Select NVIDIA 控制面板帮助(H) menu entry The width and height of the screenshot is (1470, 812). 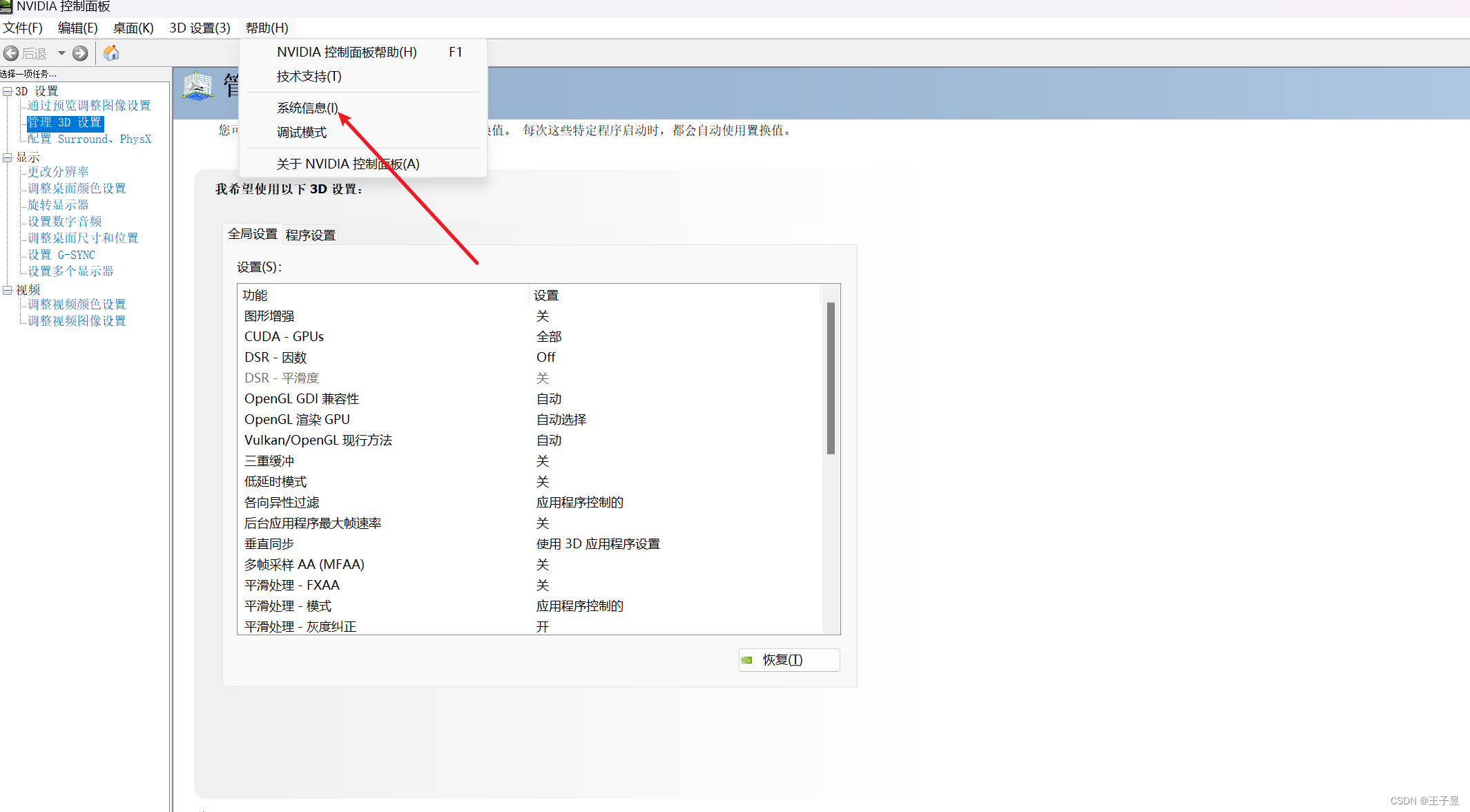pos(363,52)
